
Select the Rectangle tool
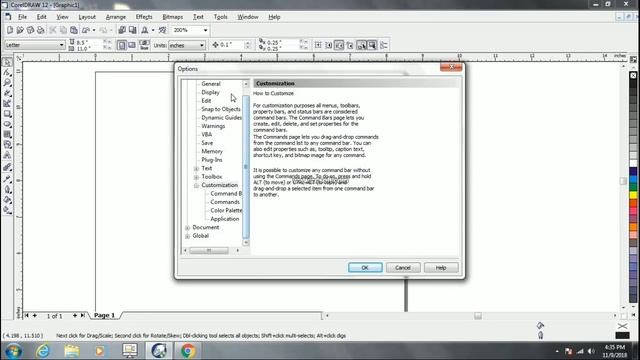[x=7, y=114]
